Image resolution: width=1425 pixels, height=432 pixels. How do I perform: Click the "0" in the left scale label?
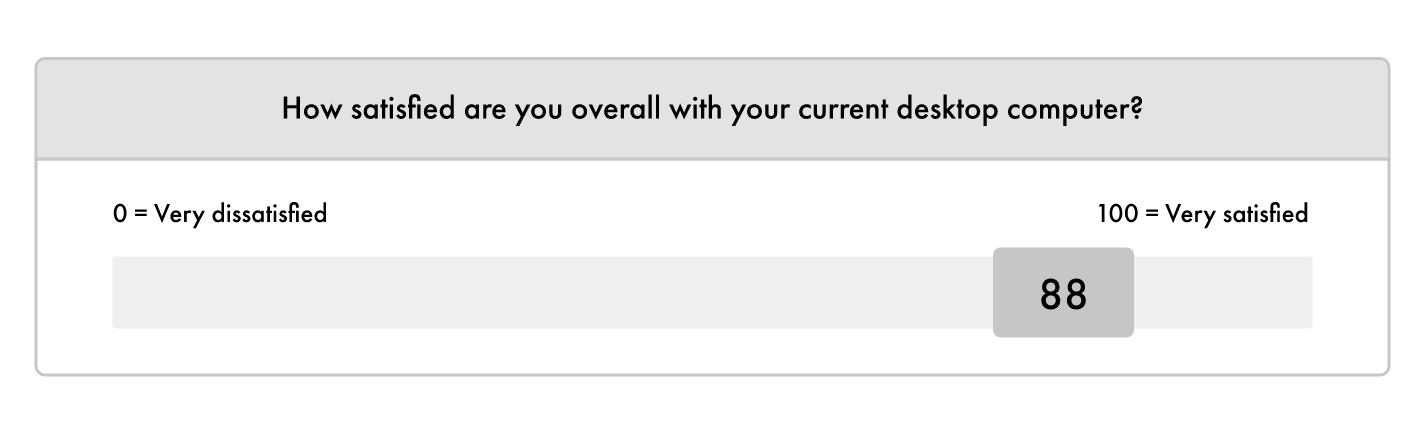pos(119,214)
